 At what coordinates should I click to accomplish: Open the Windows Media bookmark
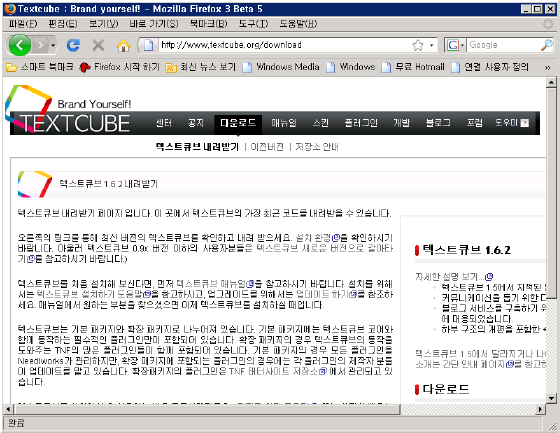[281, 67]
